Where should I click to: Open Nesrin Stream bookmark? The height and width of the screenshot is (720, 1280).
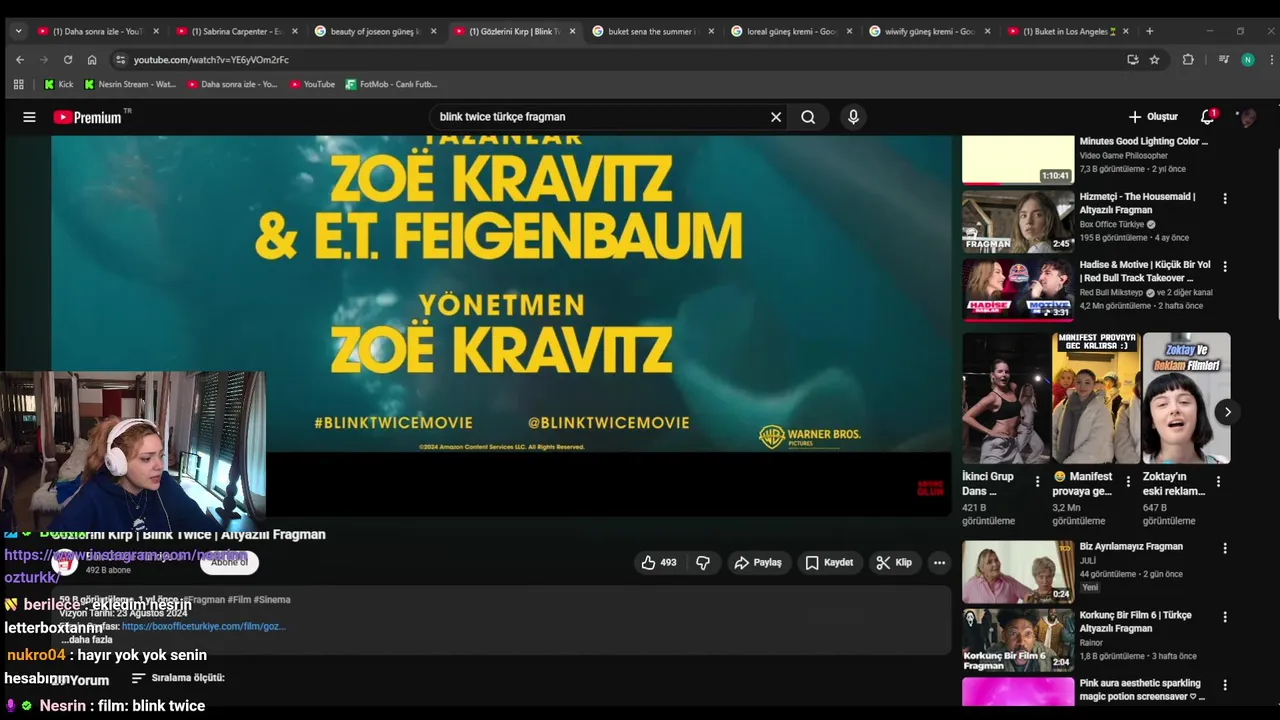click(130, 84)
